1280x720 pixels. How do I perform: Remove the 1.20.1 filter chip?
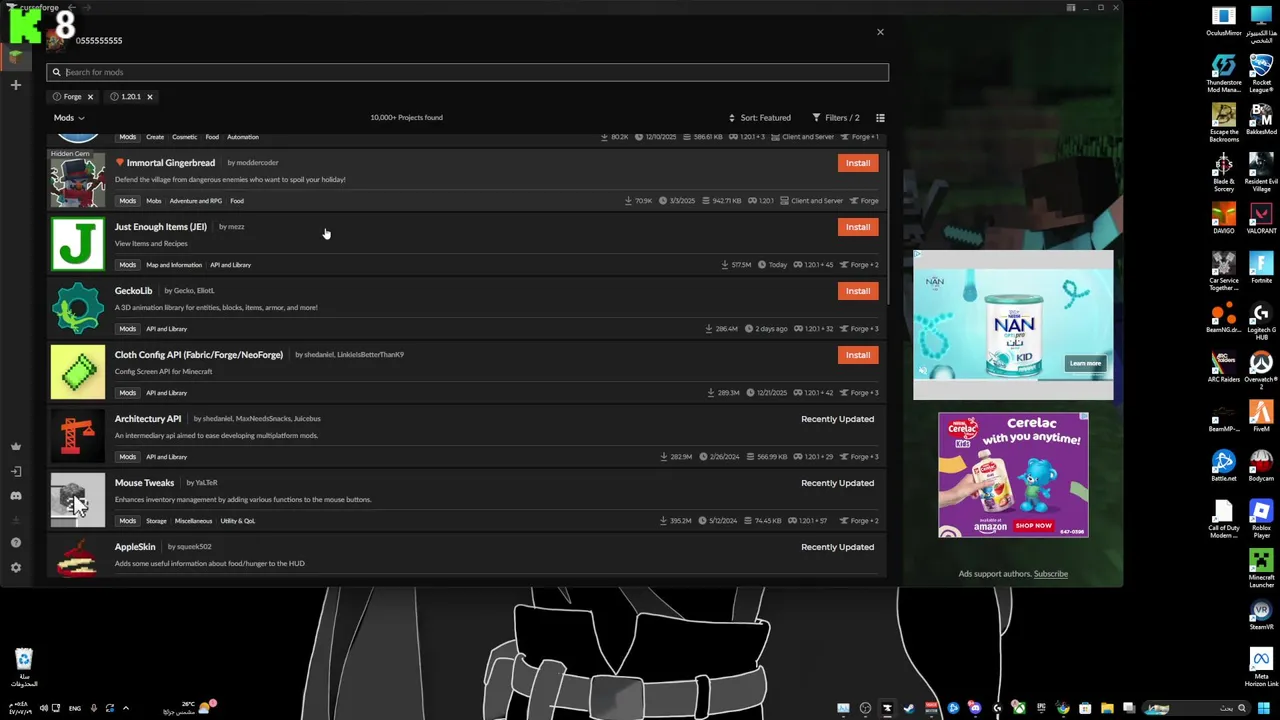[150, 97]
